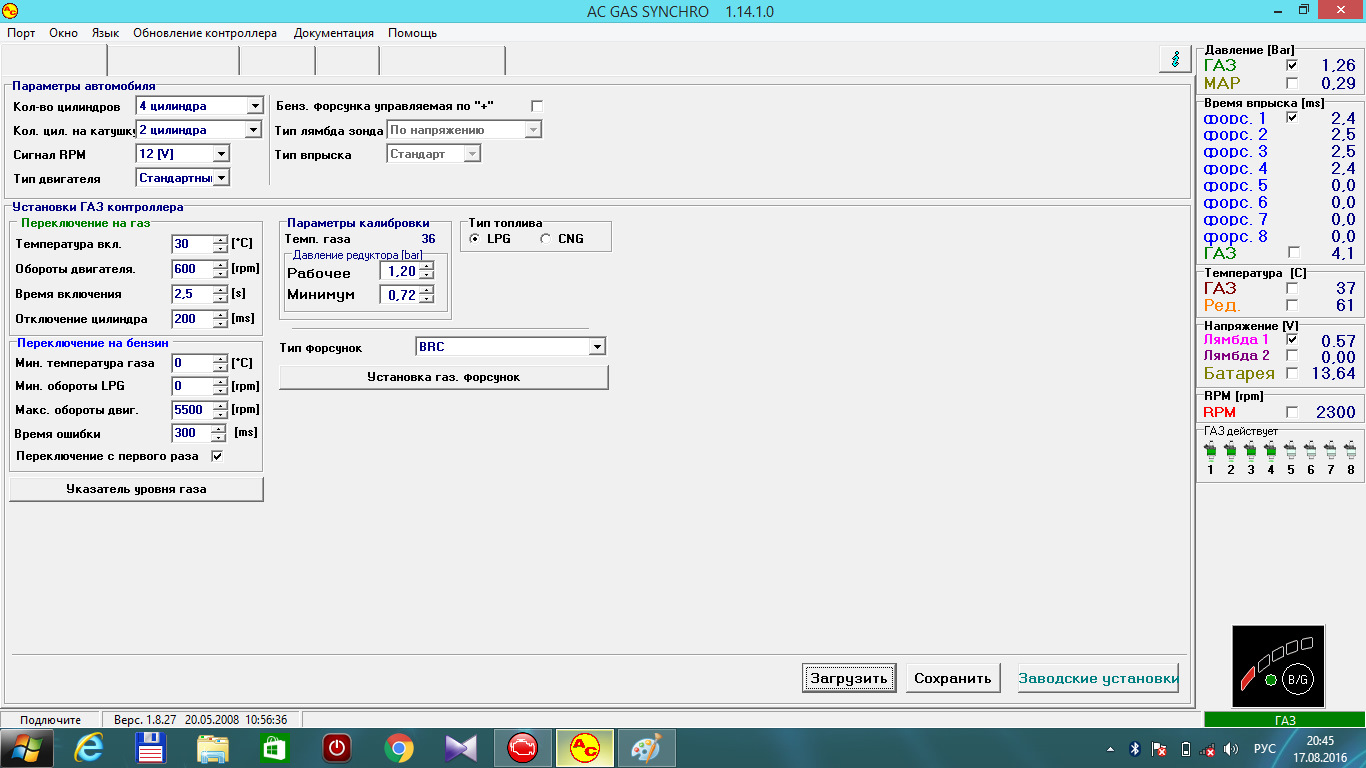Viewport: 1366px width, 768px height.
Task: Open the Окно menu
Action: 63,33
